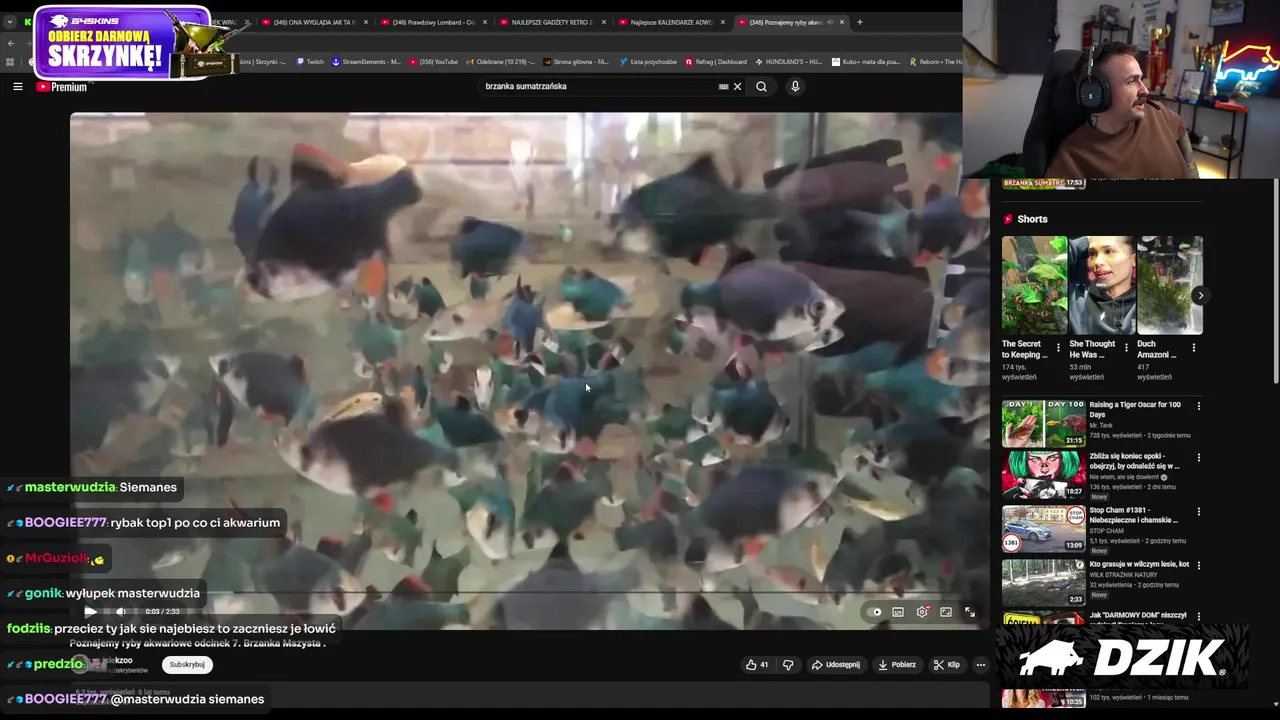Image resolution: width=1280 pixels, height=720 pixels.
Task: Switch to tab 'NAJLEPSZE GADŻETY RETRO'
Action: click(552, 22)
